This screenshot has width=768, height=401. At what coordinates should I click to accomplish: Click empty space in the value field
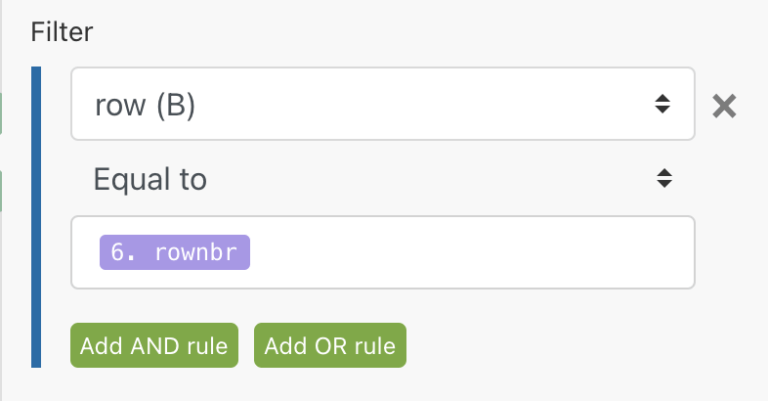(x=470, y=253)
